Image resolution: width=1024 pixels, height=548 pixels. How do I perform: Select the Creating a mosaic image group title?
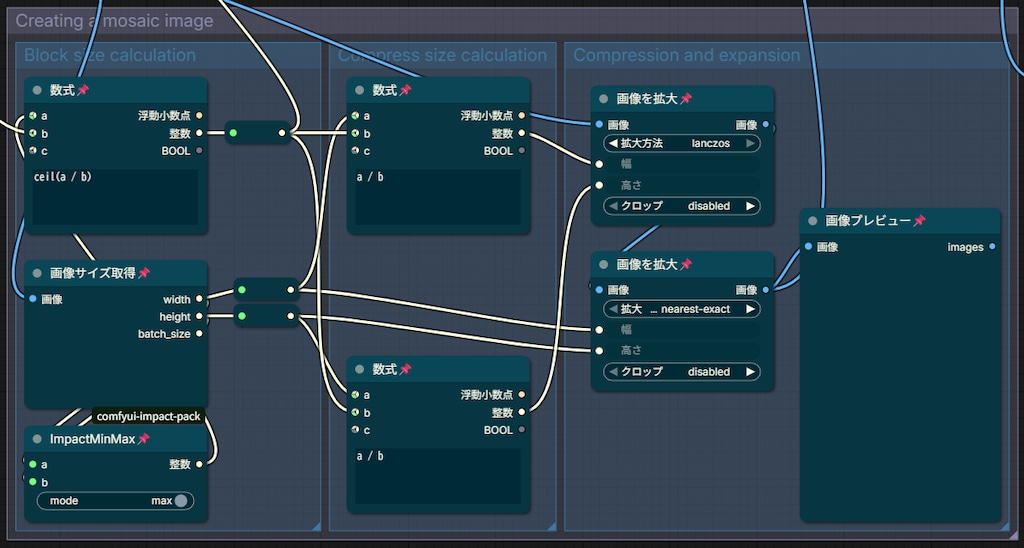click(114, 21)
